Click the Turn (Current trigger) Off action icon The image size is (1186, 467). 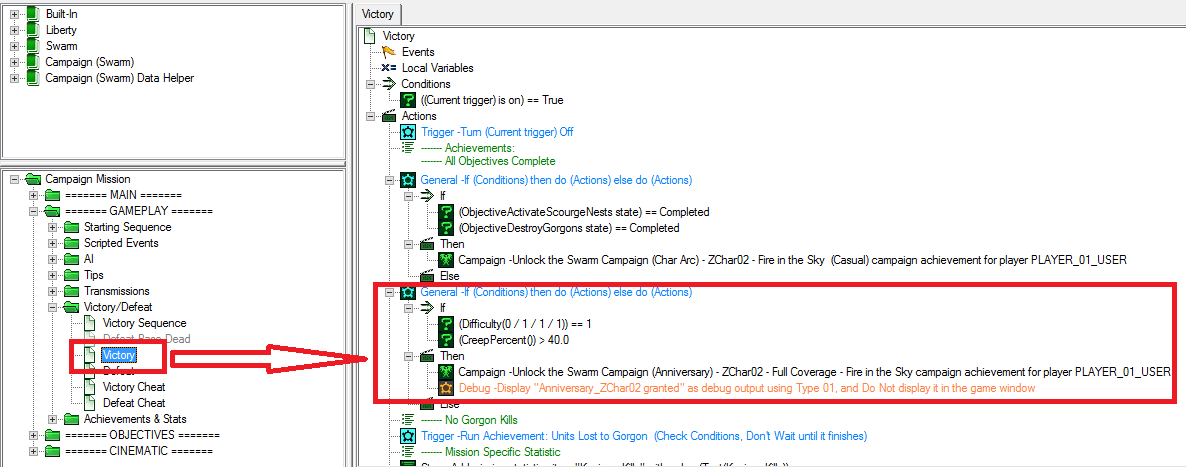coord(408,132)
